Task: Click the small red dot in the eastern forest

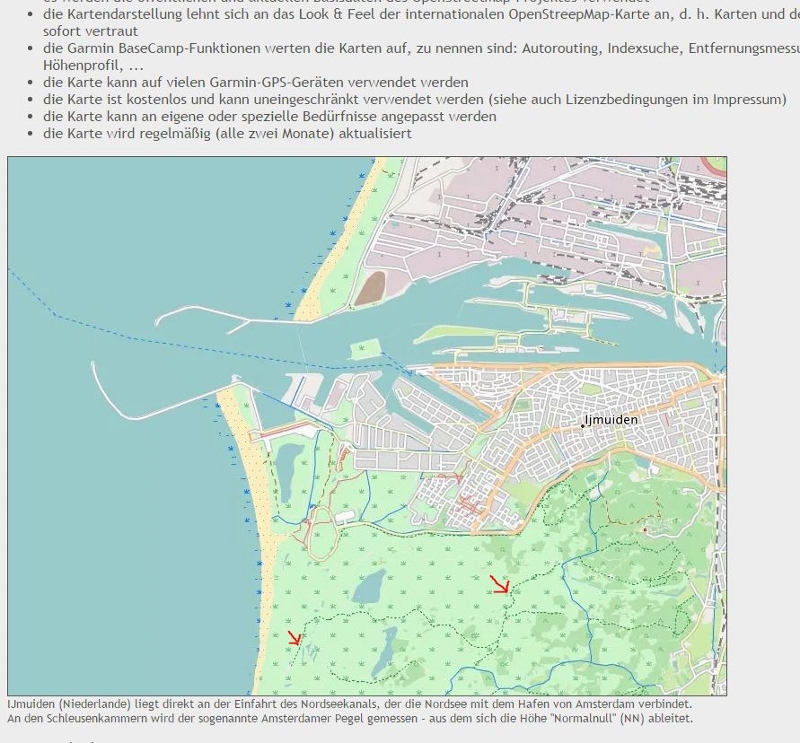Action: 645,529
